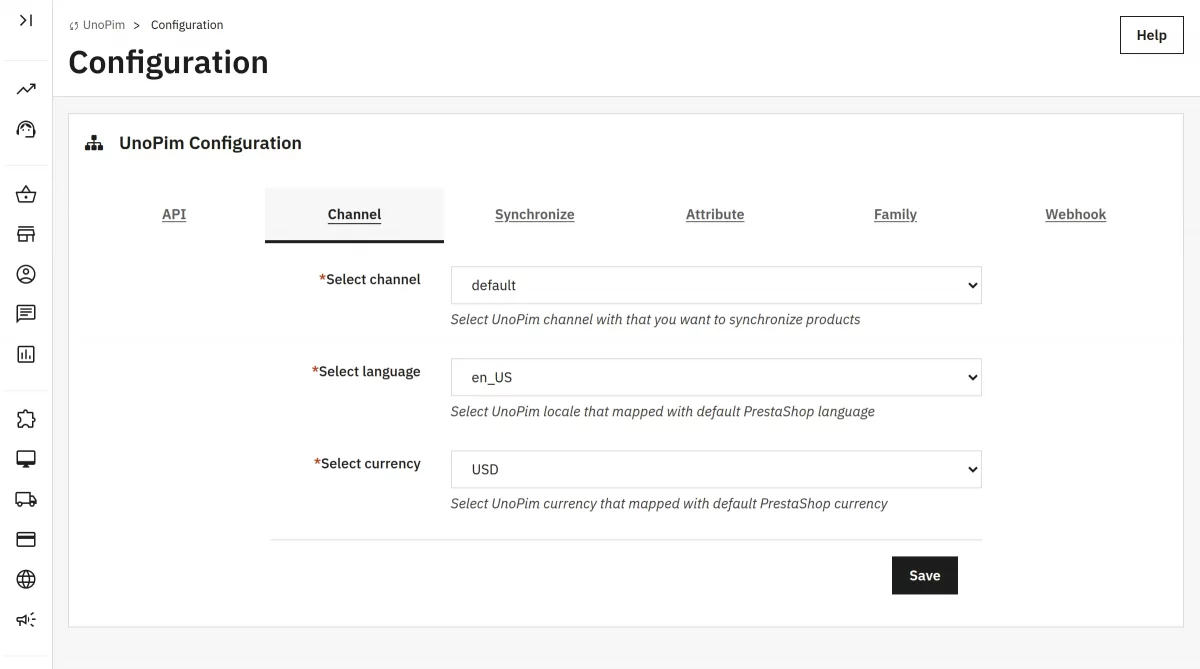
Task: Open Shipping truck icon in sidebar
Action: 26,499
